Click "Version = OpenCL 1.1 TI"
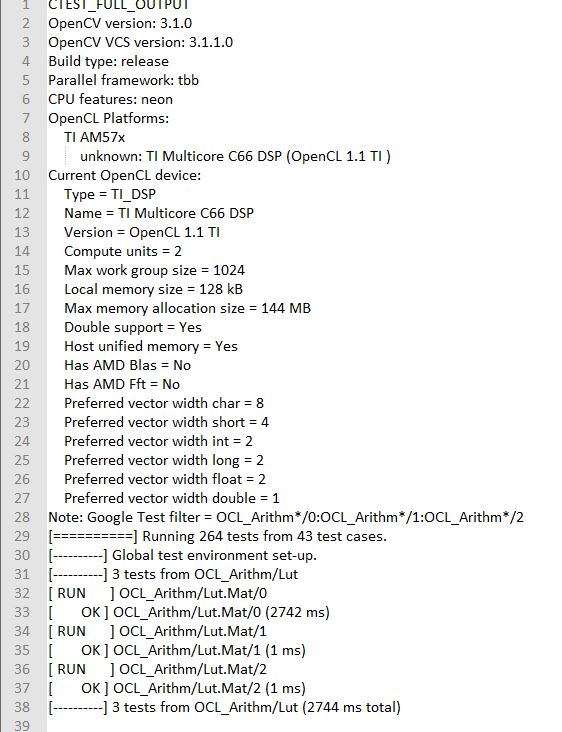562x732 pixels. tap(142, 232)
